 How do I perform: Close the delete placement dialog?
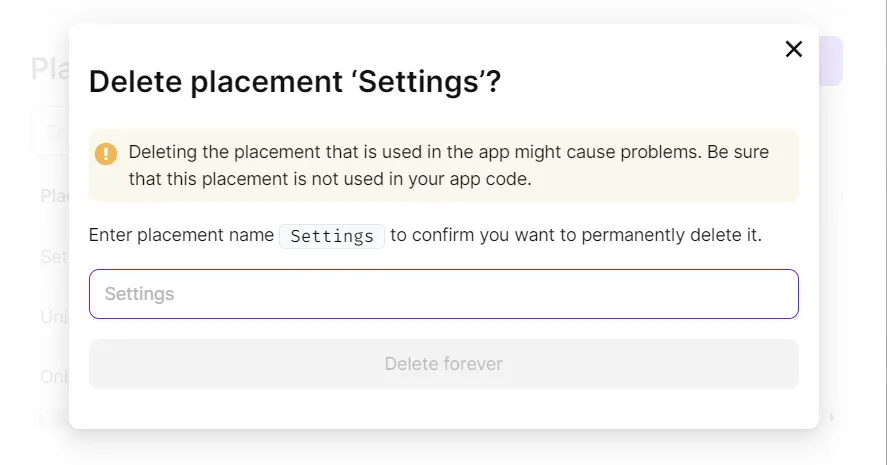pyautogui.click(x=794, y=49)
